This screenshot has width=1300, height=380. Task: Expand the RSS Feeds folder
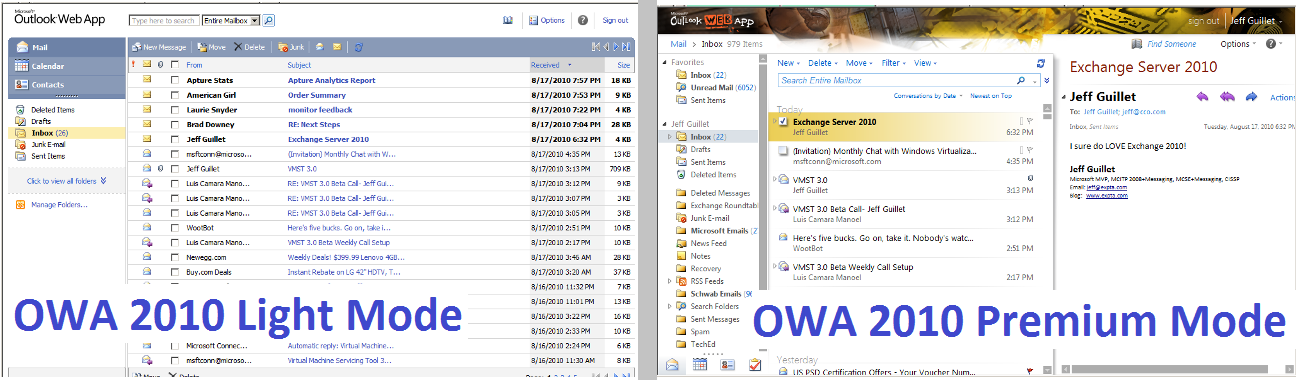point(669,281)
